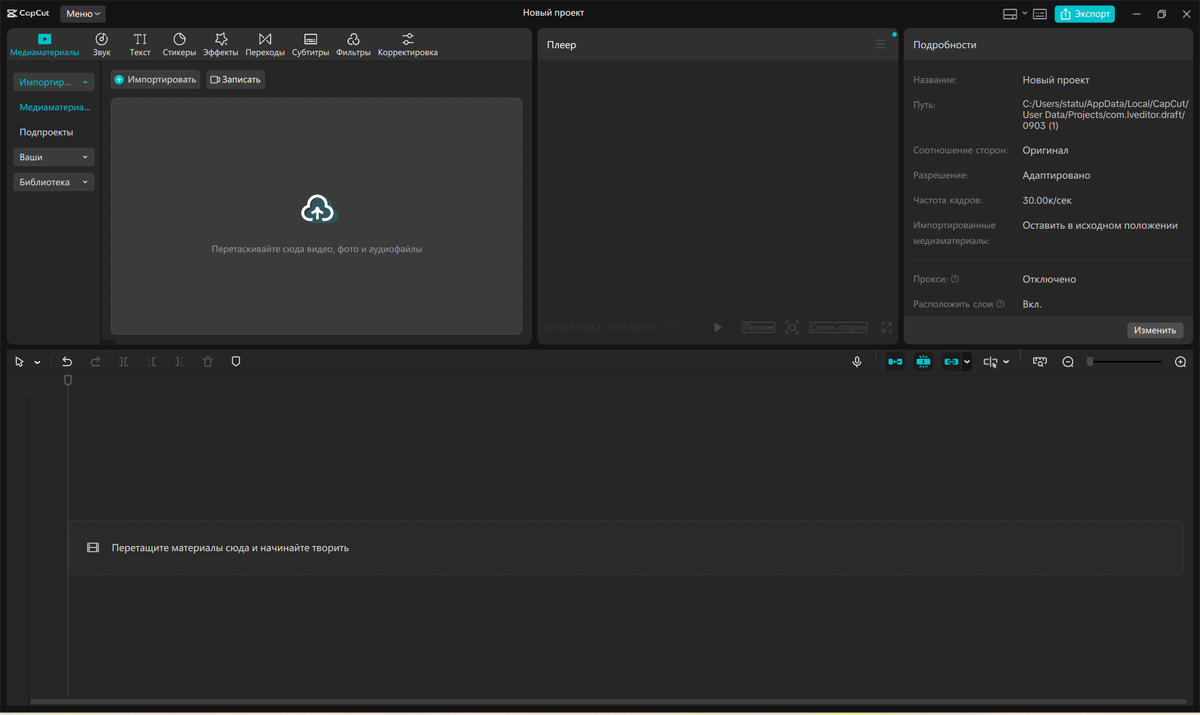Expand the selection tool dropdown
The height and width of the screenshot is (715, 1200).
click(37, 362)
